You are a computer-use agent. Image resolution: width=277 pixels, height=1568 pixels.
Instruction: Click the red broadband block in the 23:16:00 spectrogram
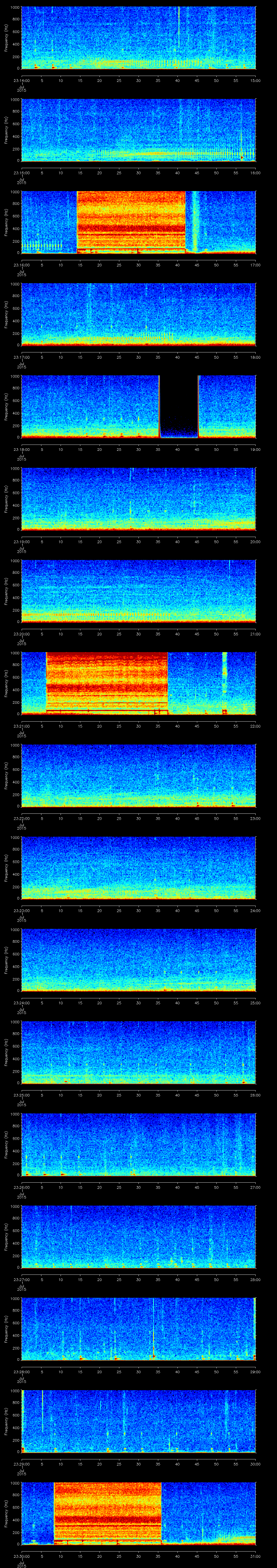point(131,222)
